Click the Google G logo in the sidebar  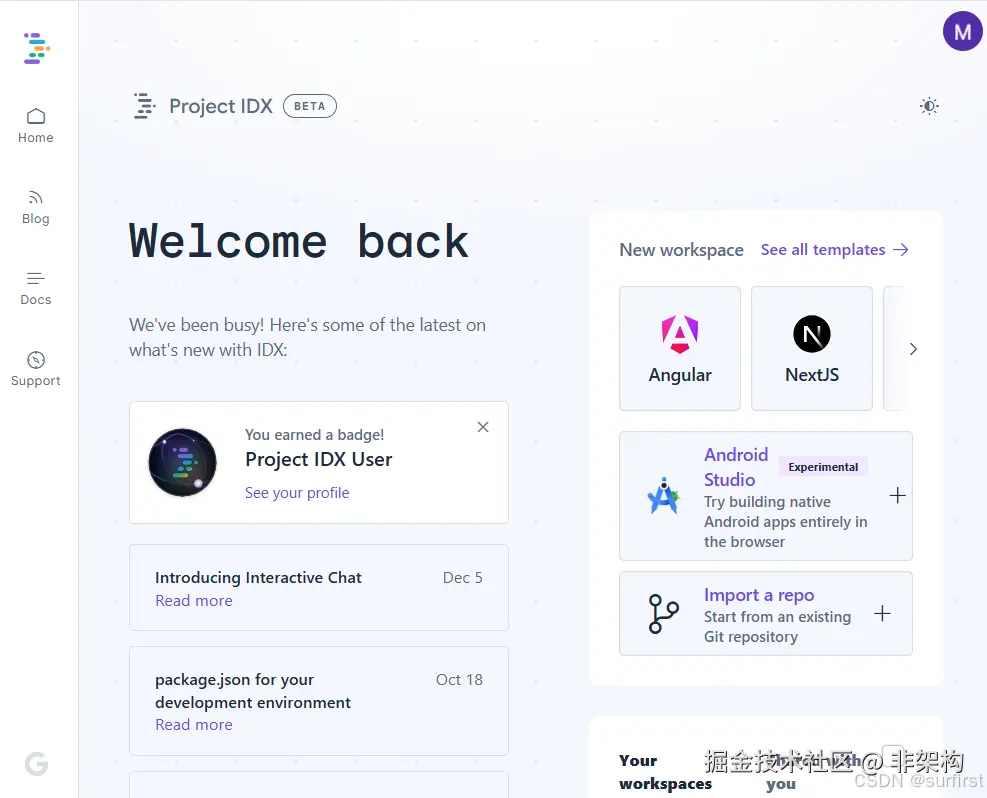(x=37, y=764)
